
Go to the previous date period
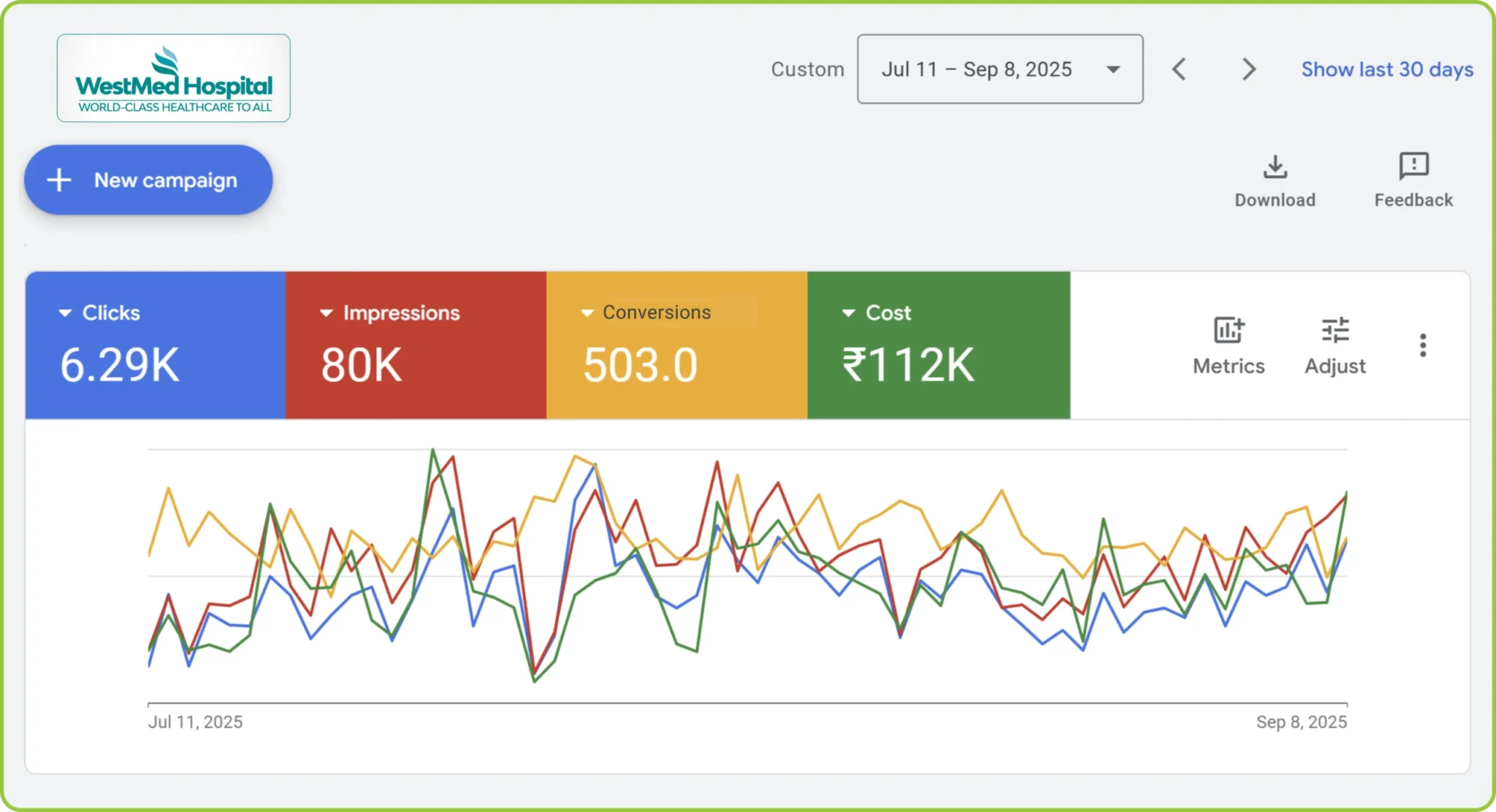(1179, 69)
